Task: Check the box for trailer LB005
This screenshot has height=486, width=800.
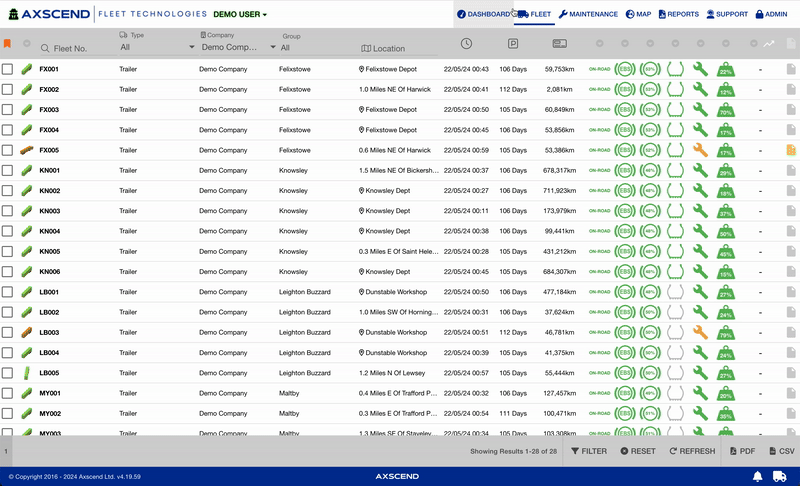Action: (7, 373)
